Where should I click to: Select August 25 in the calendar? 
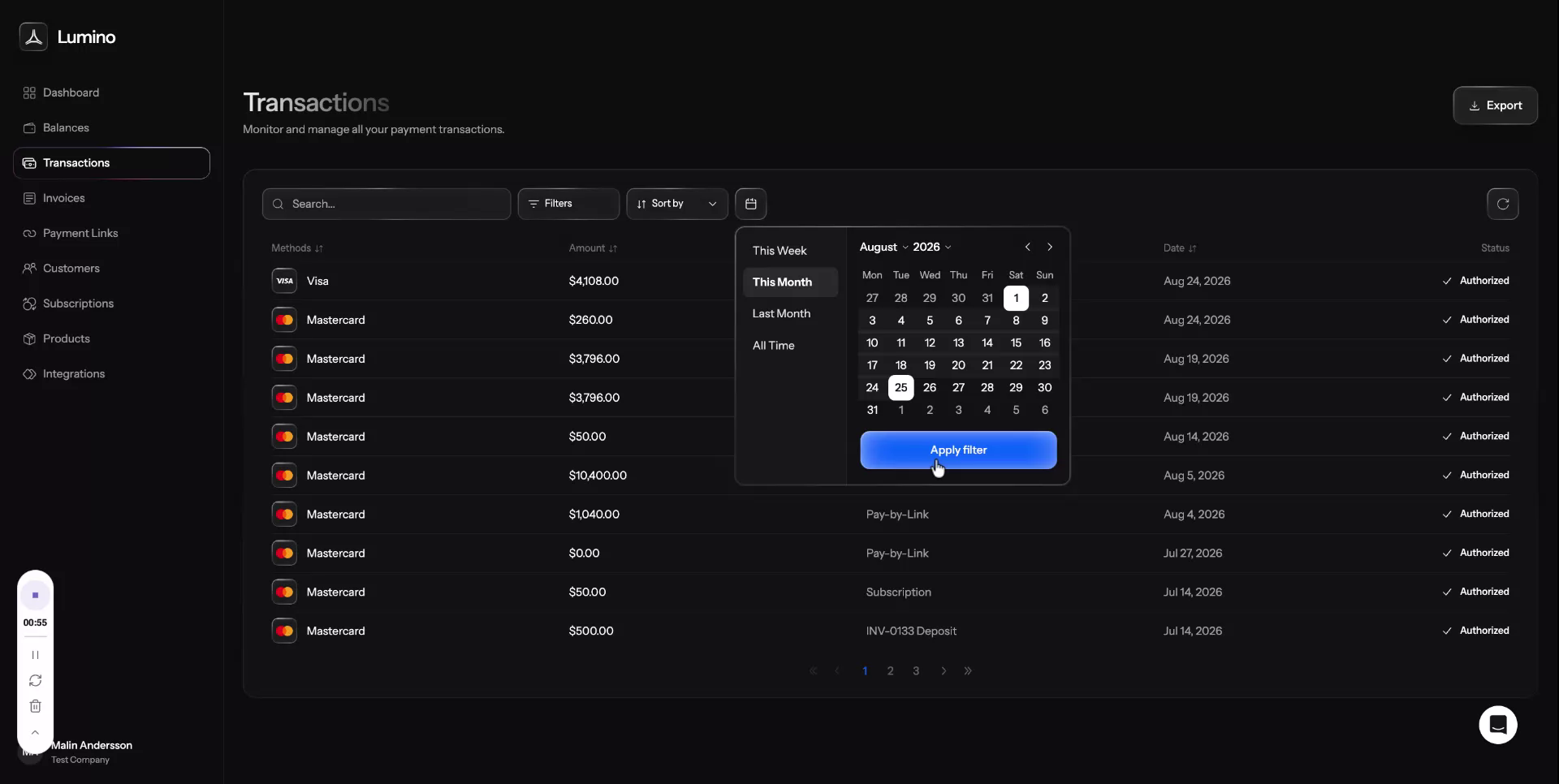tap(900, 388)
